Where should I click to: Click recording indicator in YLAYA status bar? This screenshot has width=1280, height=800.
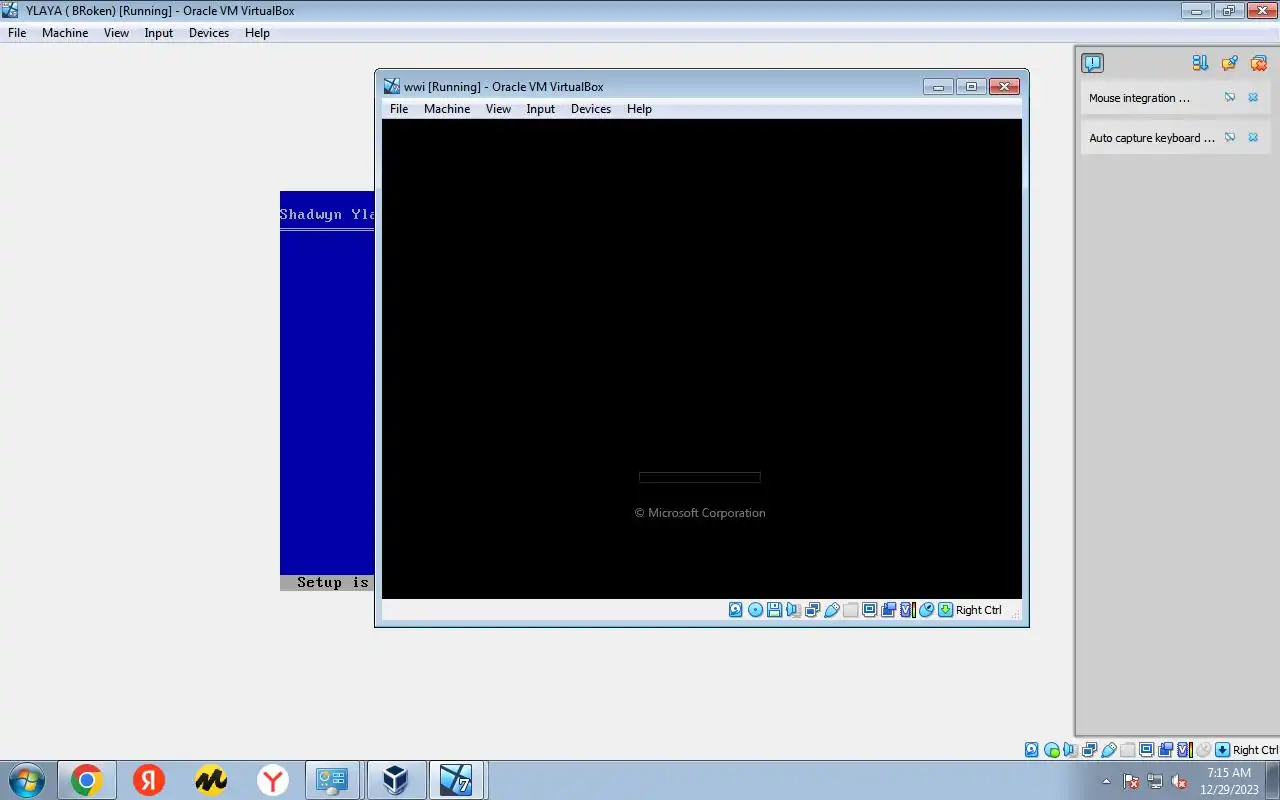pos(1165,750)
